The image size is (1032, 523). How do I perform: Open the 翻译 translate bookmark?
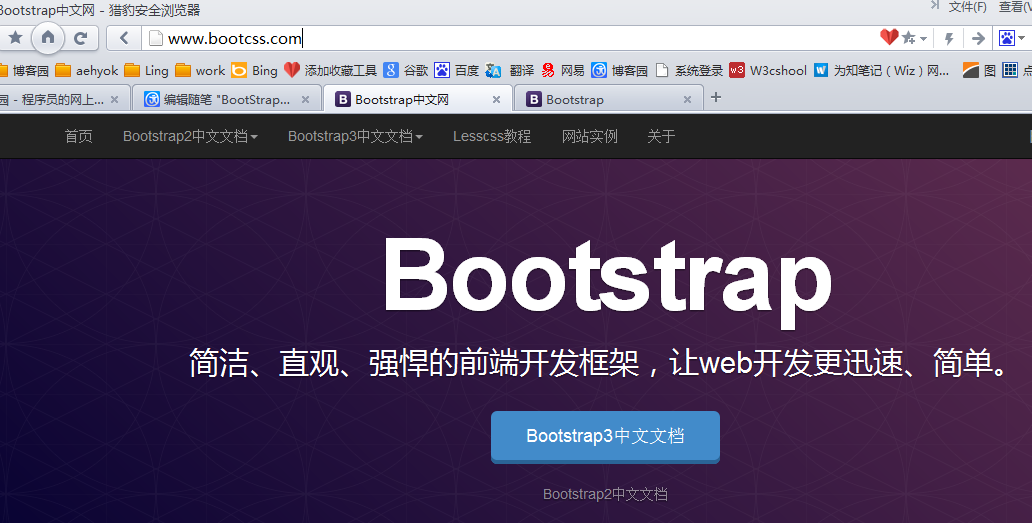pyautogui.click(x=510, y=70)
